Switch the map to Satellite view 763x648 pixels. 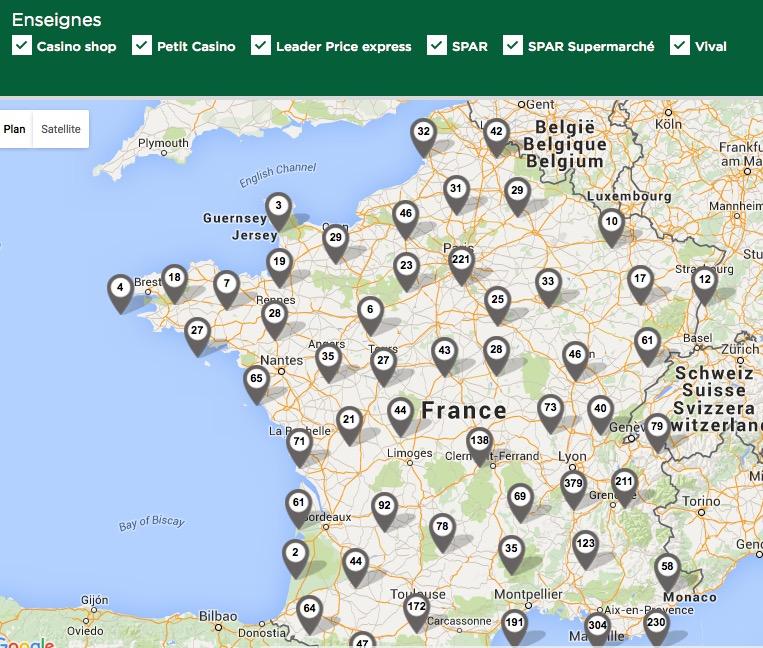(61, 129)
